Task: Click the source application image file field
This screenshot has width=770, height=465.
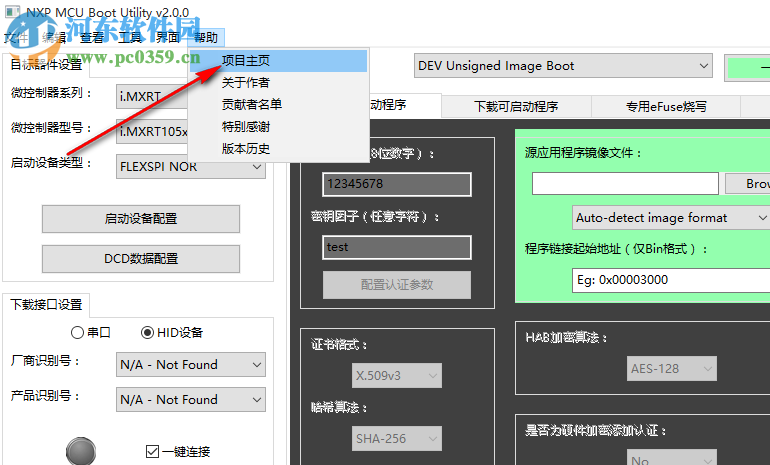Action: coord(625,184)
